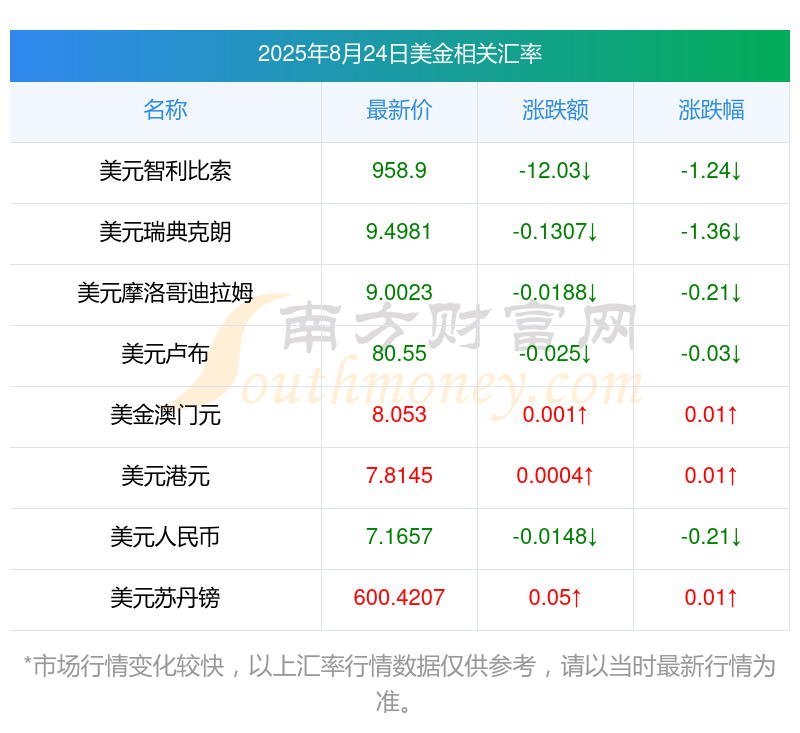The width and height of the screenshot is (800, 733).
Task: Click the 美元苏丹镑 row name
Action: point(165,598)
